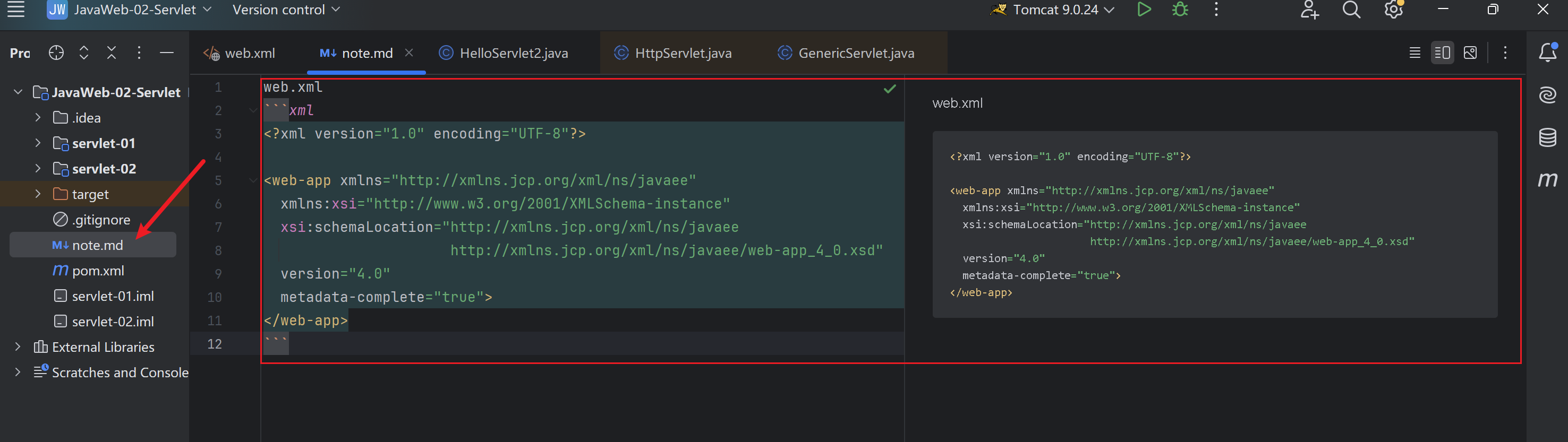Switch to HelloServlet2.java tab

tap(504, 54)
